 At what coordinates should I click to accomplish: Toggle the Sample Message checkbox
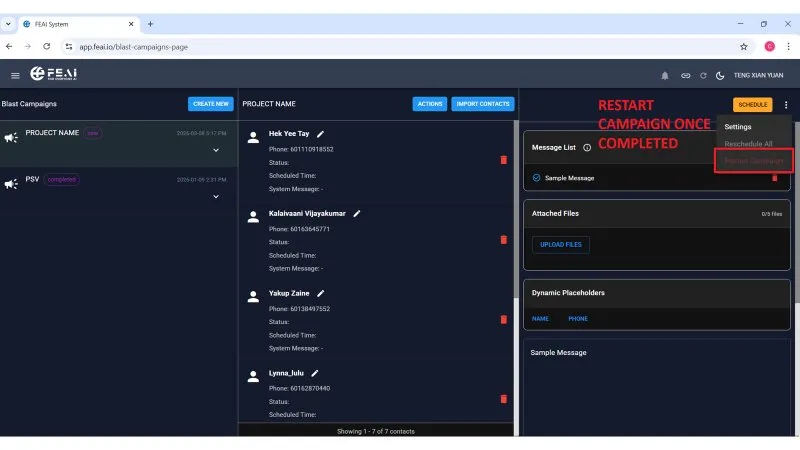coord(536,178)
